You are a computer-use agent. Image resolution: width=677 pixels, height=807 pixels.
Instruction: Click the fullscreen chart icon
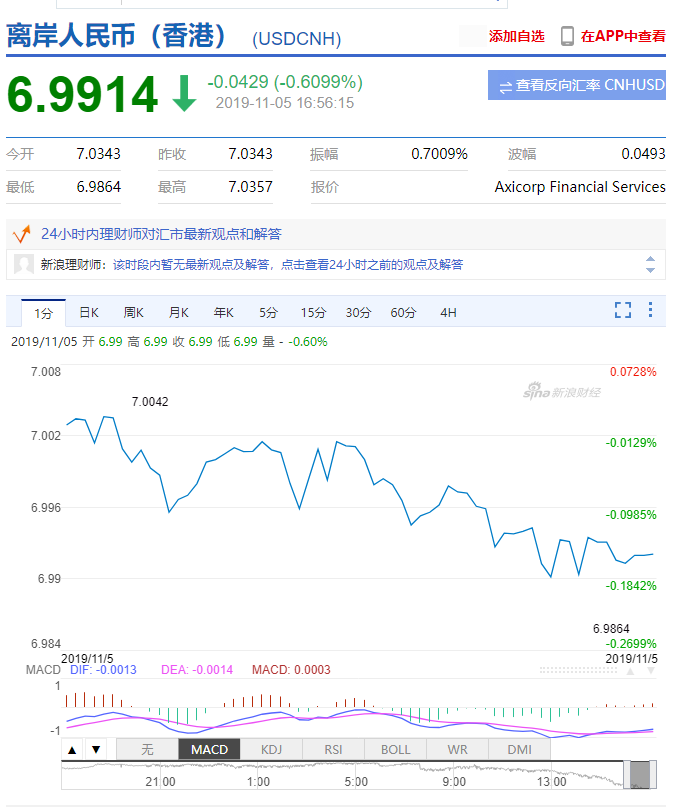pos(622,311)
